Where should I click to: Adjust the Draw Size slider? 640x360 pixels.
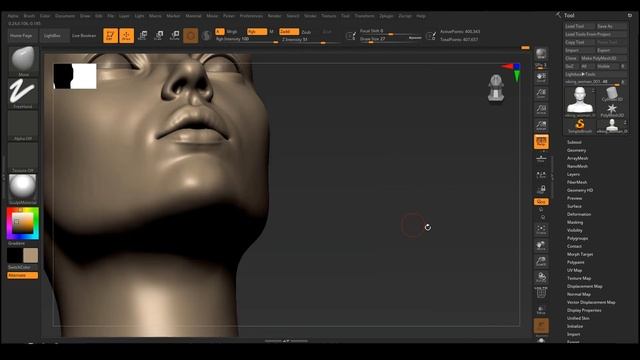[391, 39]
